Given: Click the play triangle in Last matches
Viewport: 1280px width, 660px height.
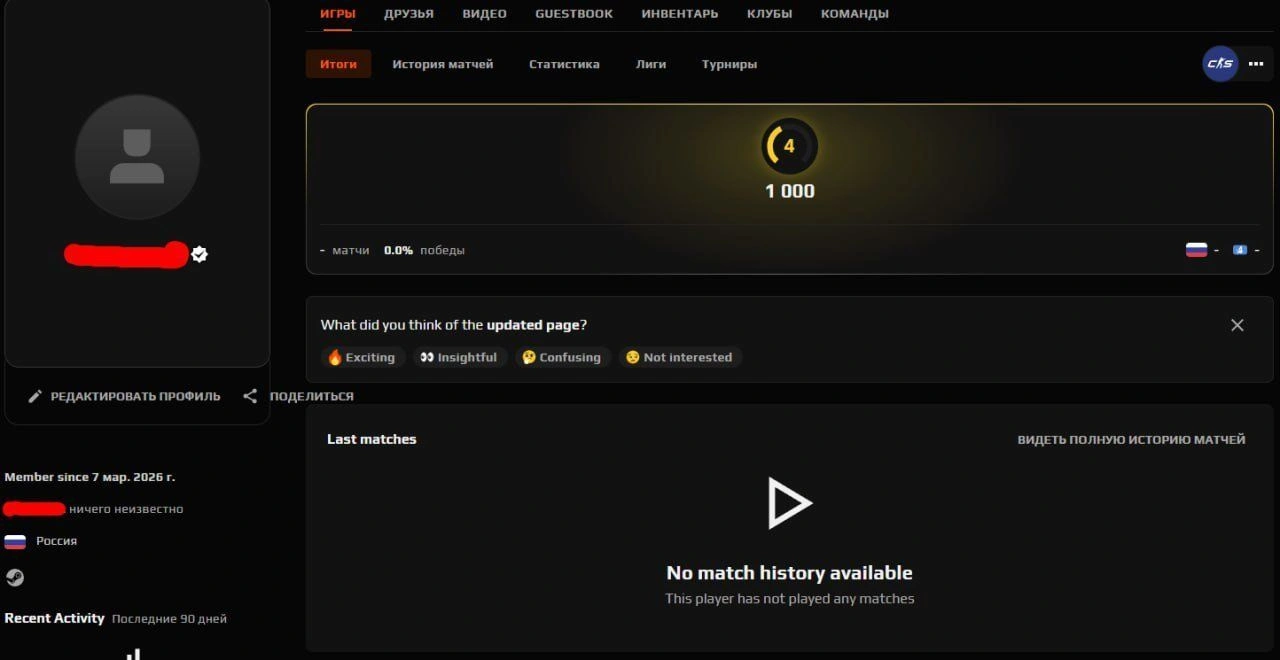Looking at the screenshot, I should pos(789,502).
